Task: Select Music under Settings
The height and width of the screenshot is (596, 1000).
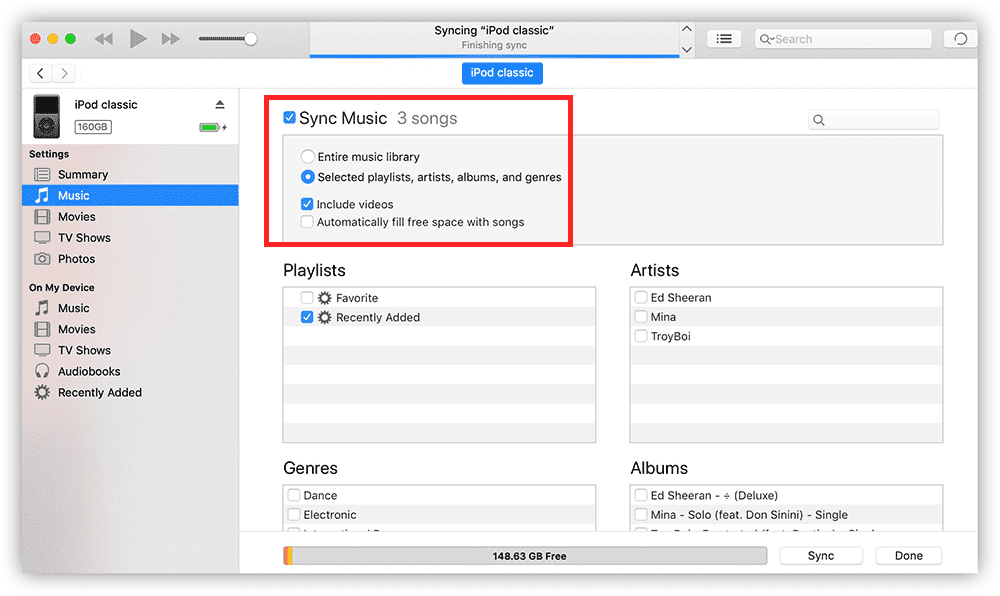Action: [130, 195]
